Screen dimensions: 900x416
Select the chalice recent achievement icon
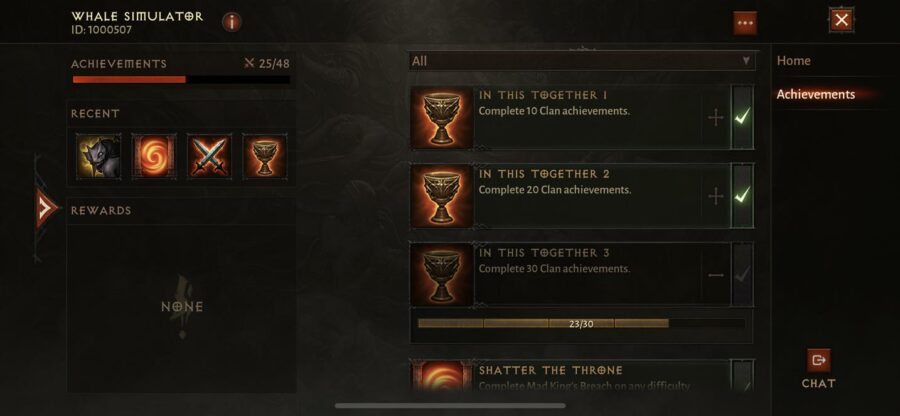pyautogui.click(x=265, y=157)
